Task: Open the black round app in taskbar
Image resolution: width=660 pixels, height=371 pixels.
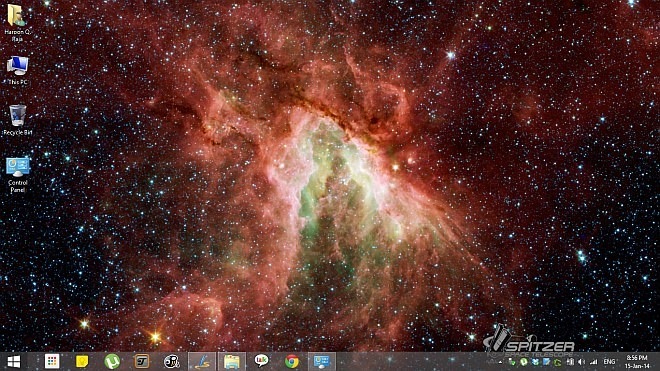Action: click(172, 361)
